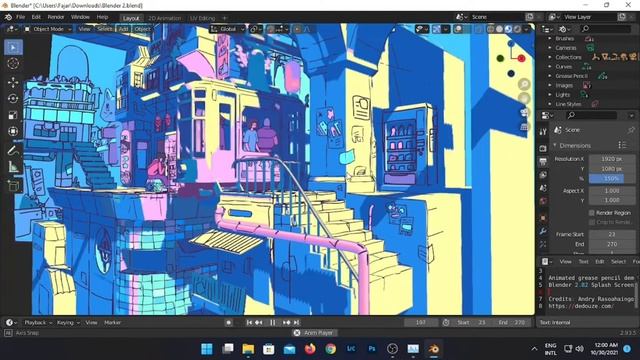640x360 pixels.
Task: Adjust the resolution percentage slider
Action: coord(612,178)
